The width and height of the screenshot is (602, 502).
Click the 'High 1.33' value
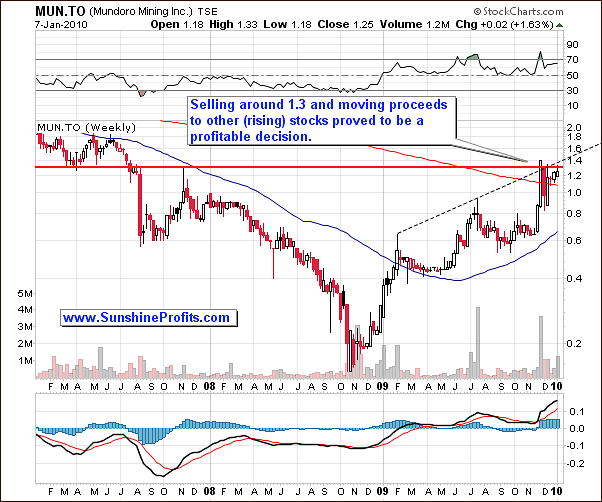[234, 25]
